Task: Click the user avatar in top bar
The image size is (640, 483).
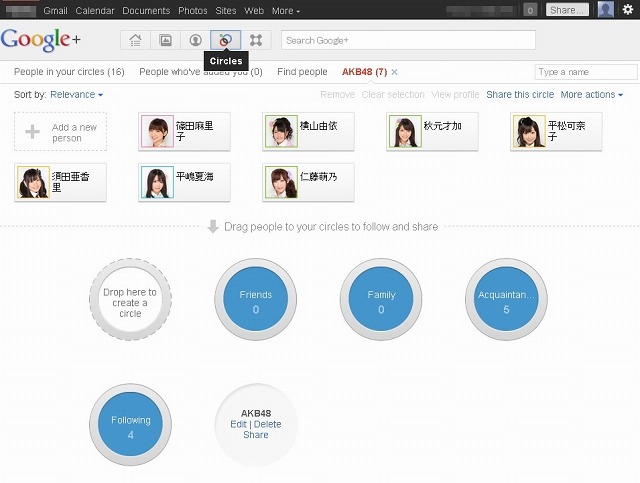Action: (x=606, y=9)
